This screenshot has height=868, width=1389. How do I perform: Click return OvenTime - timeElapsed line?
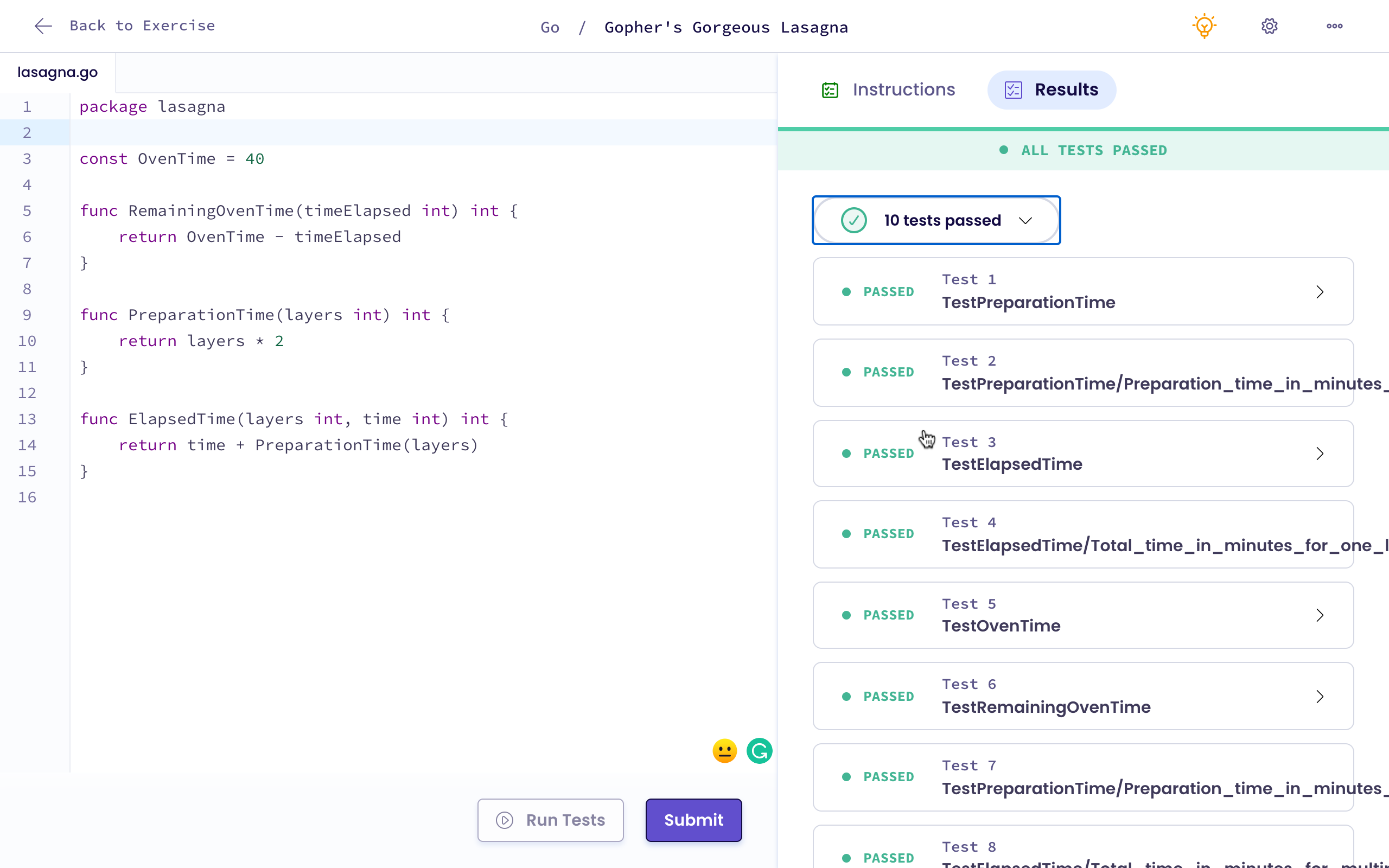(259, 237)
